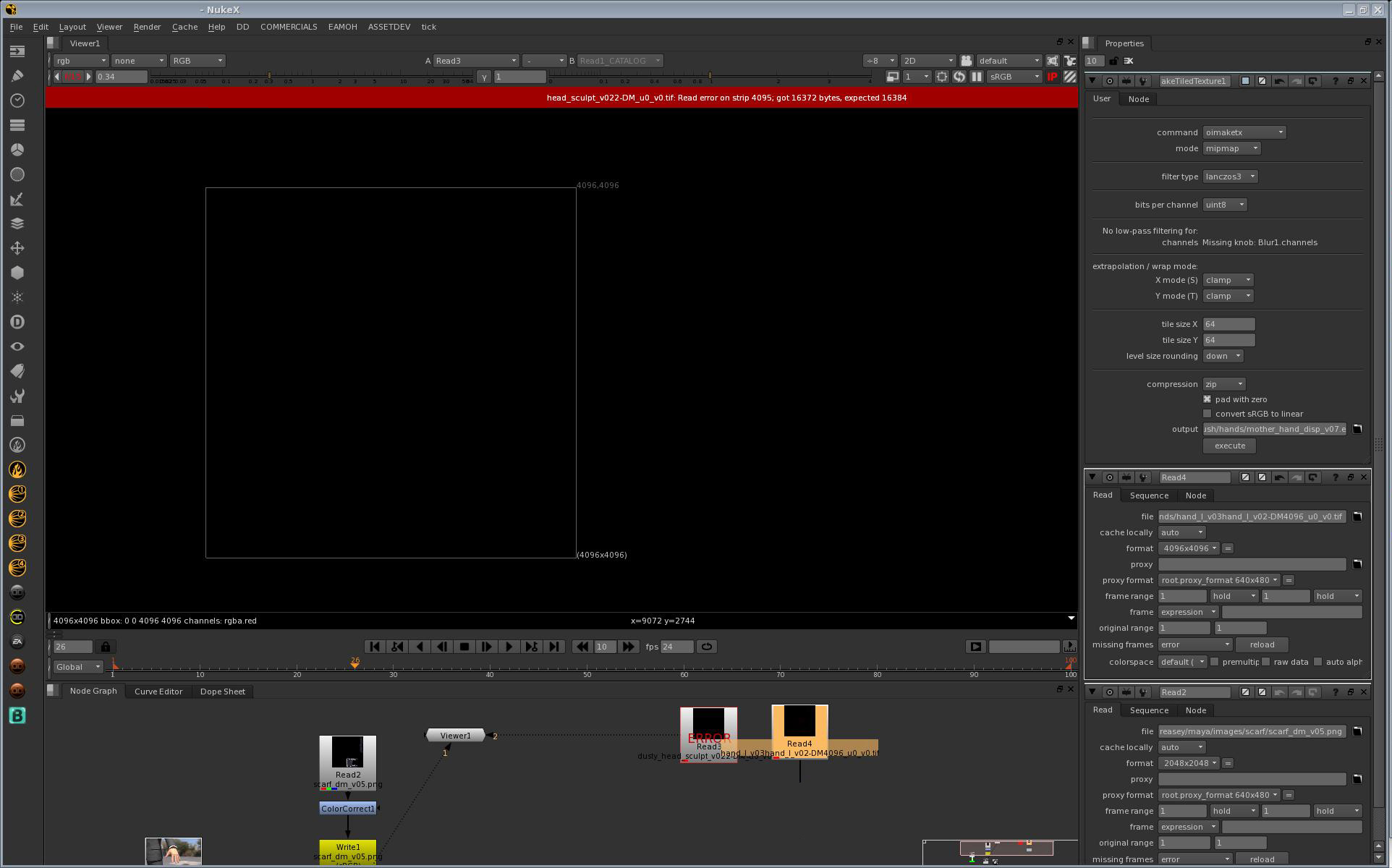Click the viewer pause updating button

point(977,77)
